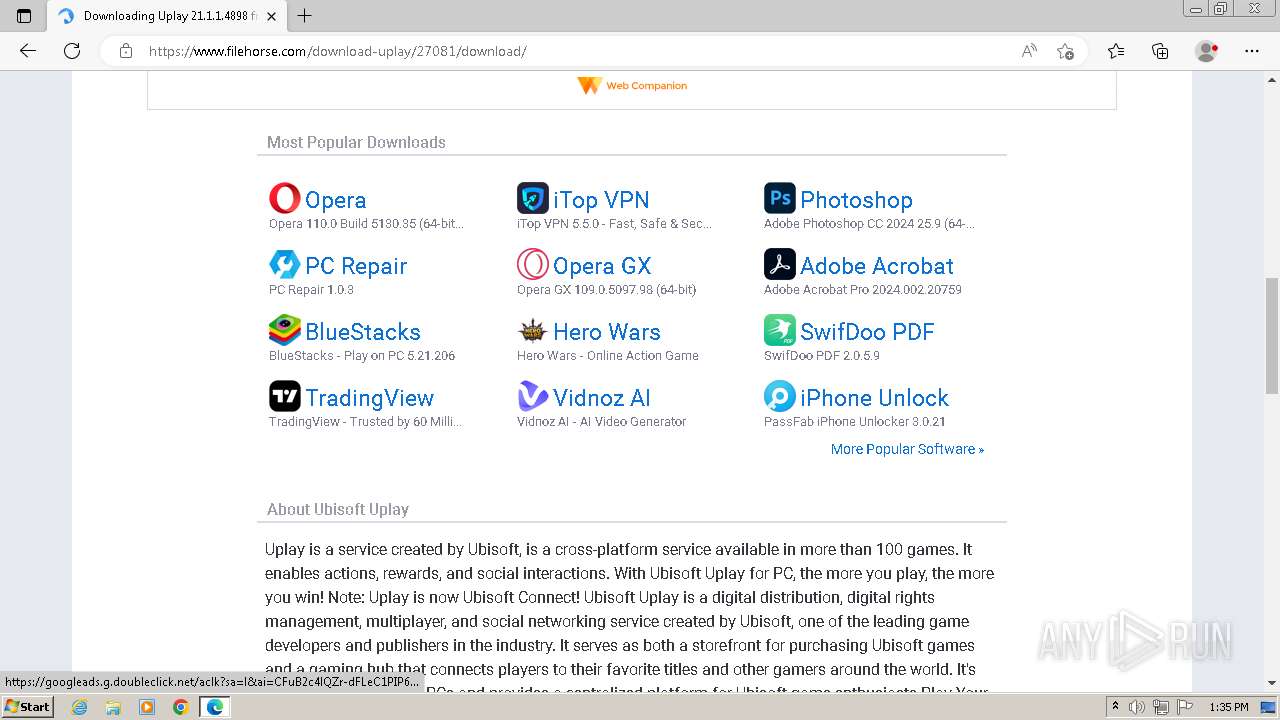Click the address bar URL

click(x=338, y=51)
